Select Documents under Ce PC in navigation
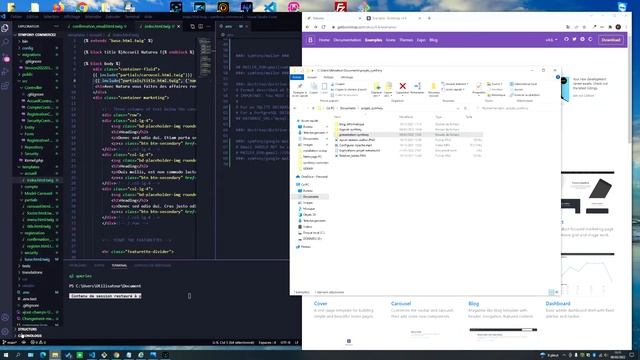Viewport: 640px width, 360px height. tap(311, 197)
